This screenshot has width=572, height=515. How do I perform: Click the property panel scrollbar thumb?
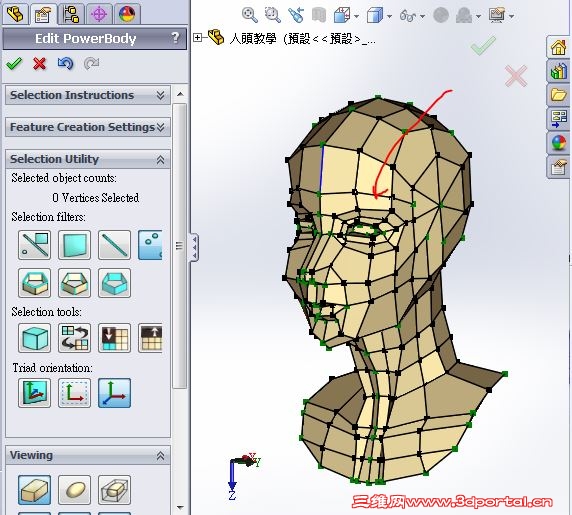click(x=180, y=246)
